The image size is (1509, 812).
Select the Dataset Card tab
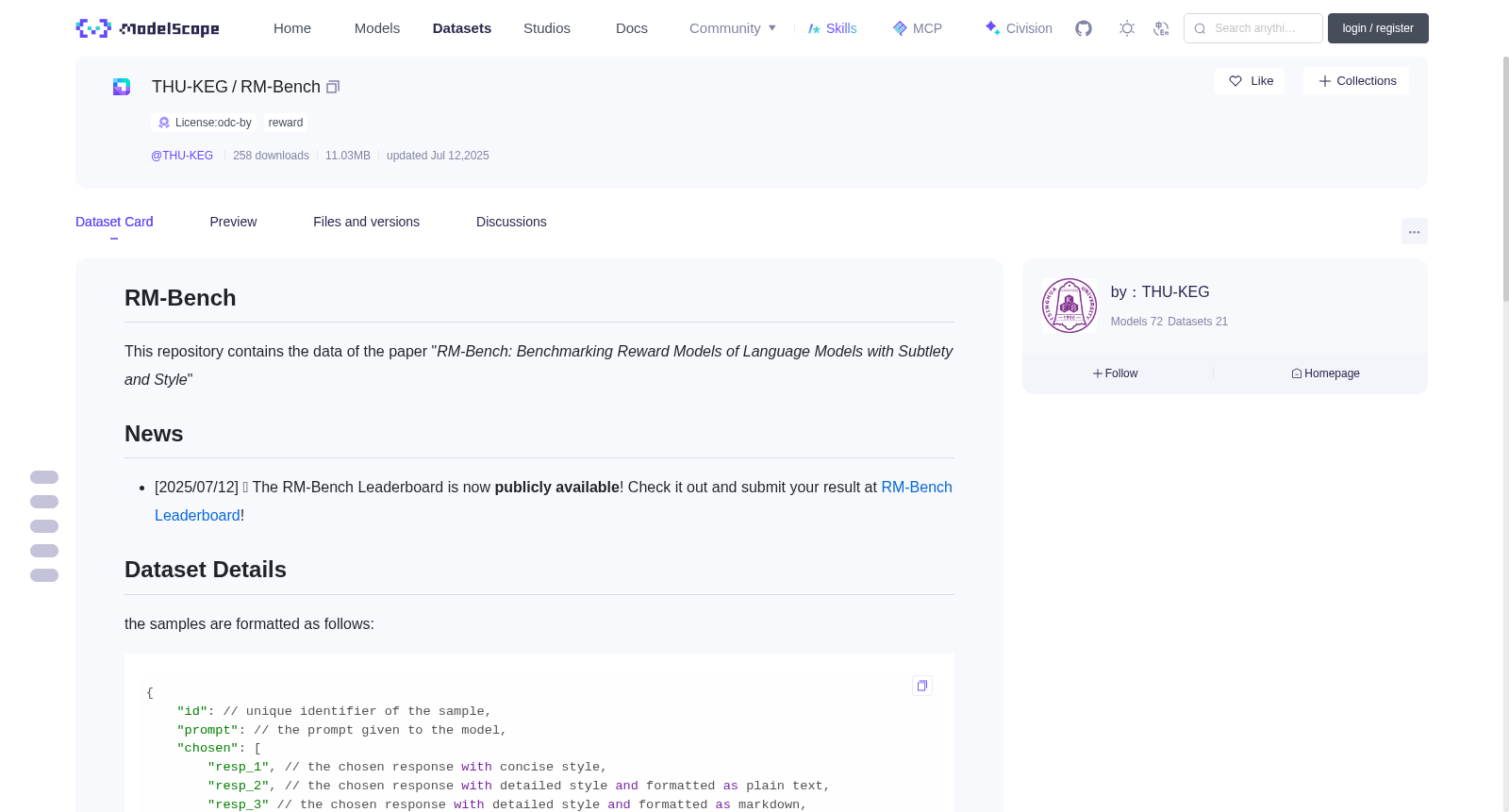pos(114,222)
